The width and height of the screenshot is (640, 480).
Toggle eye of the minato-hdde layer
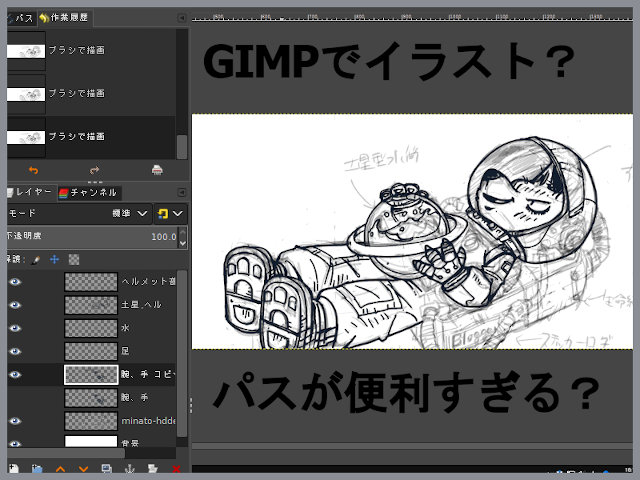15,421
